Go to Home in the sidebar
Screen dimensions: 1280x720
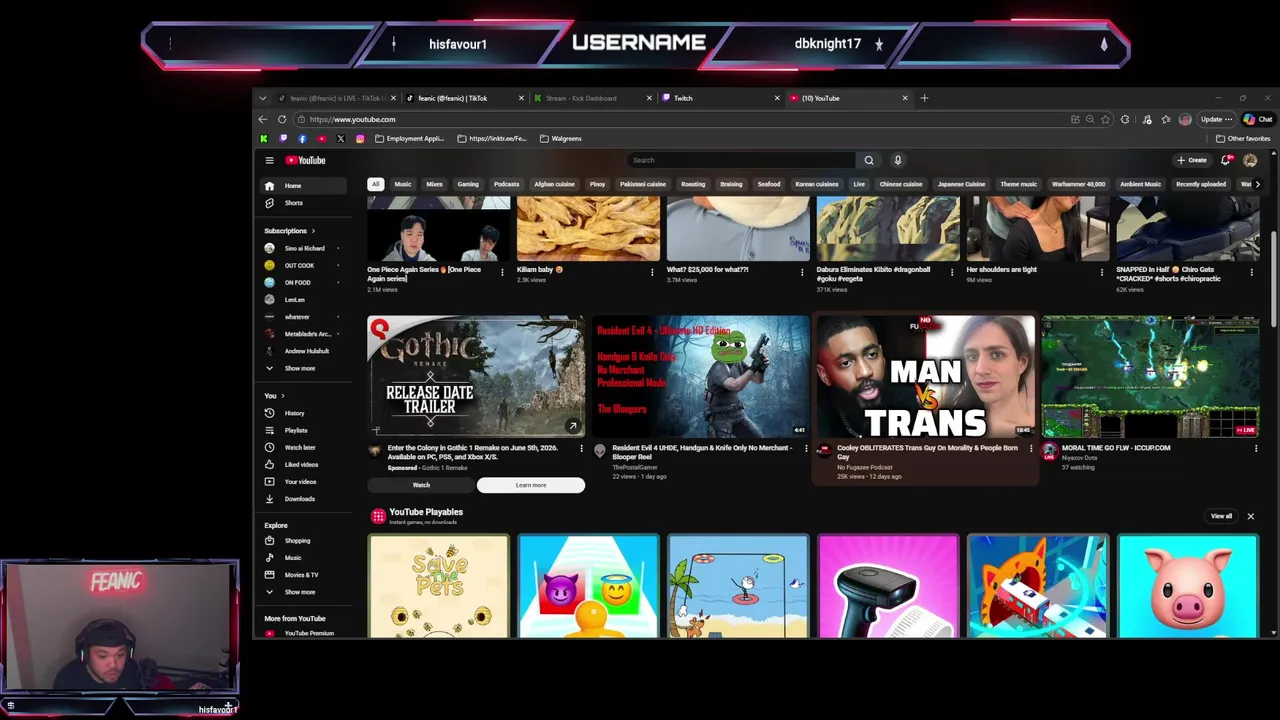pyautogui.click(x=304, y=186)
